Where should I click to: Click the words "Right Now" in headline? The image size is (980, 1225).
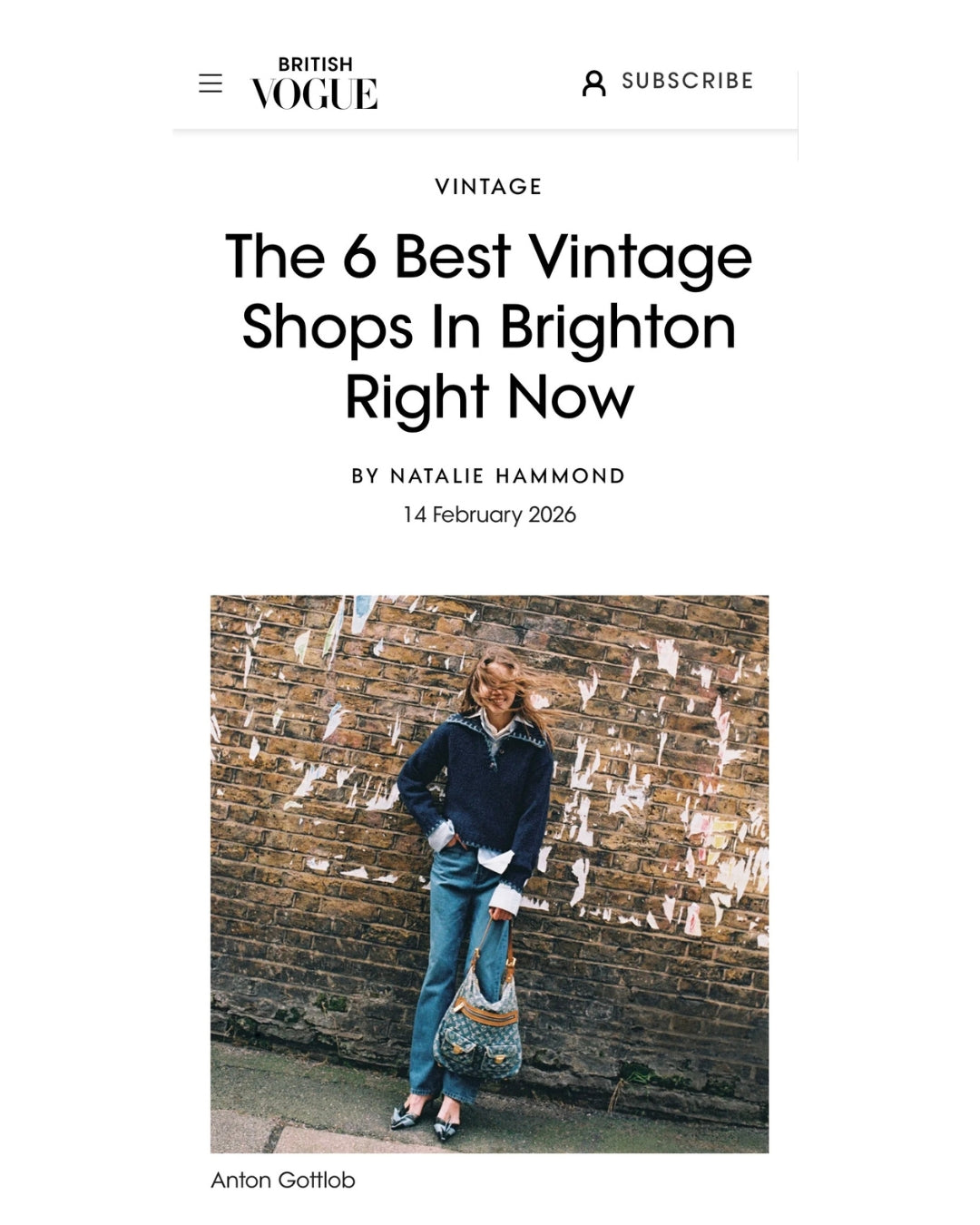[x=489, y=397]
